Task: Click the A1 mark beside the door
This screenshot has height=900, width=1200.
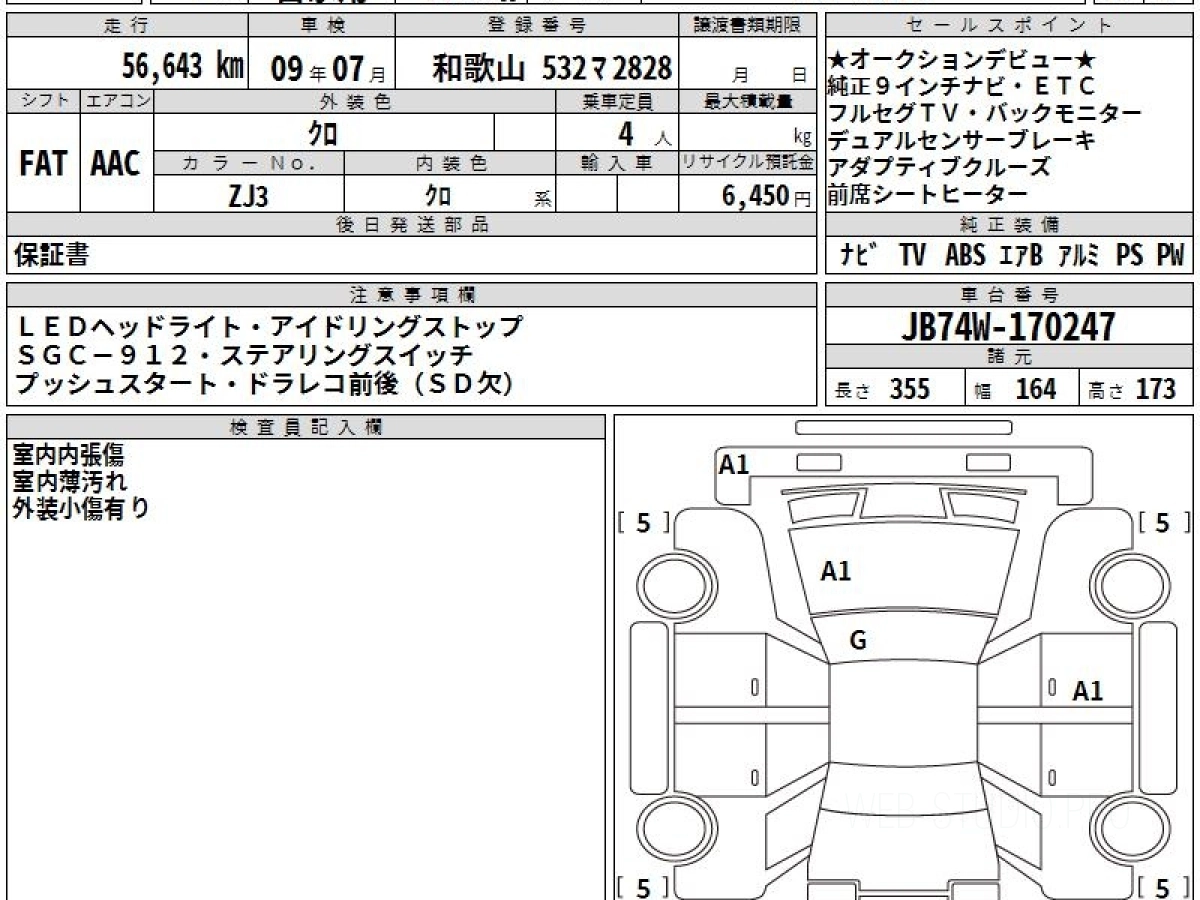Action: click(1088, 691)
